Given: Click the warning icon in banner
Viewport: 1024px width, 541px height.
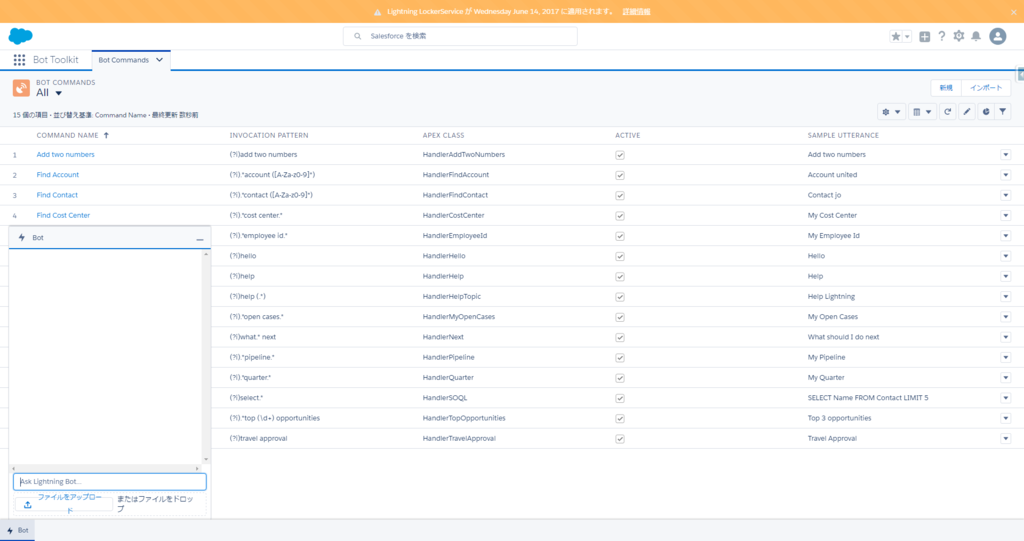Looking at the screenshot, I should [x=377, y=12].
